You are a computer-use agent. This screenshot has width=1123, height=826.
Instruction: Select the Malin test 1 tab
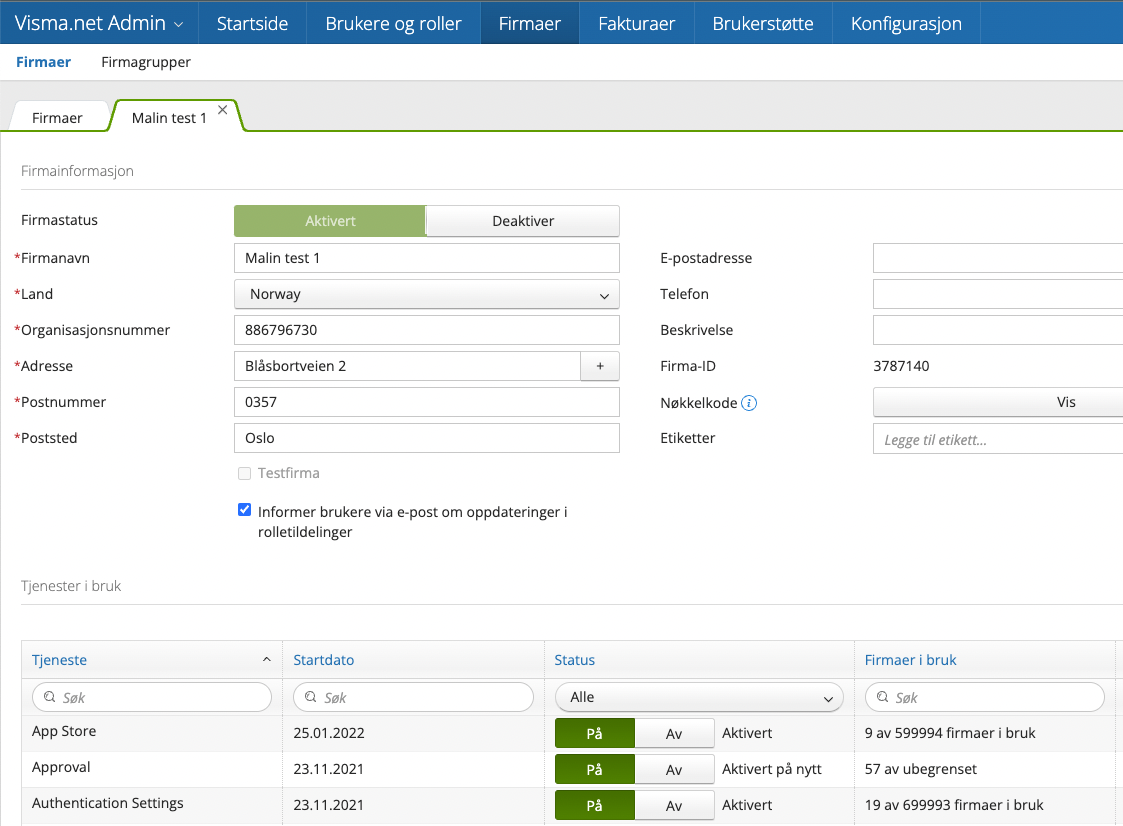169,117
